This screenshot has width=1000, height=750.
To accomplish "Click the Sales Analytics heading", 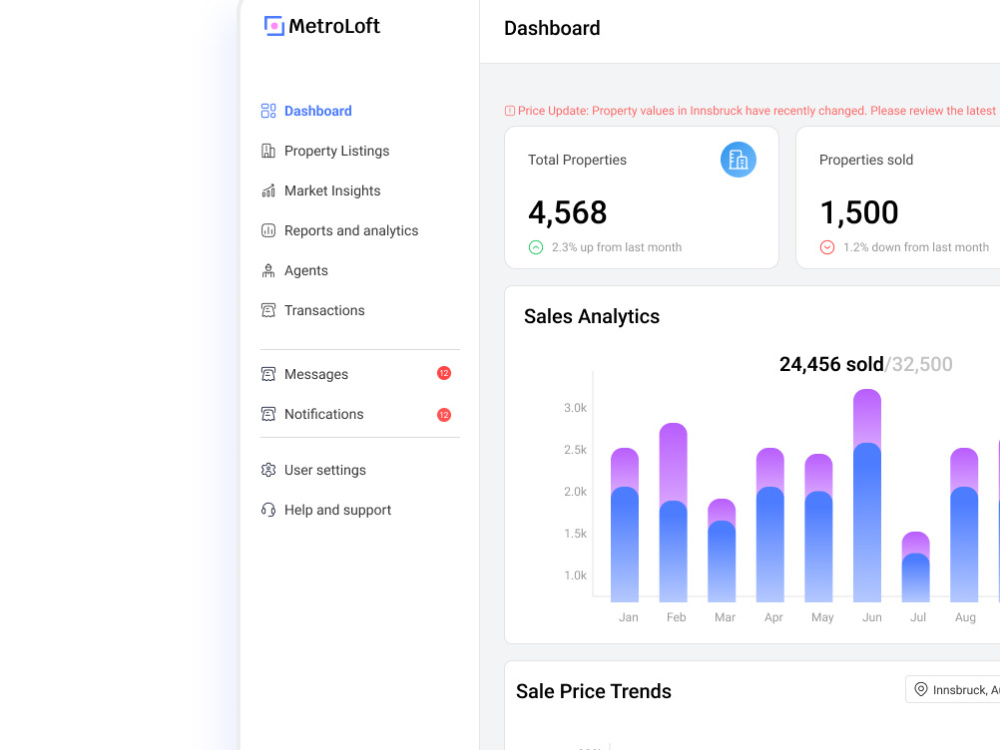I will (592, 316).
